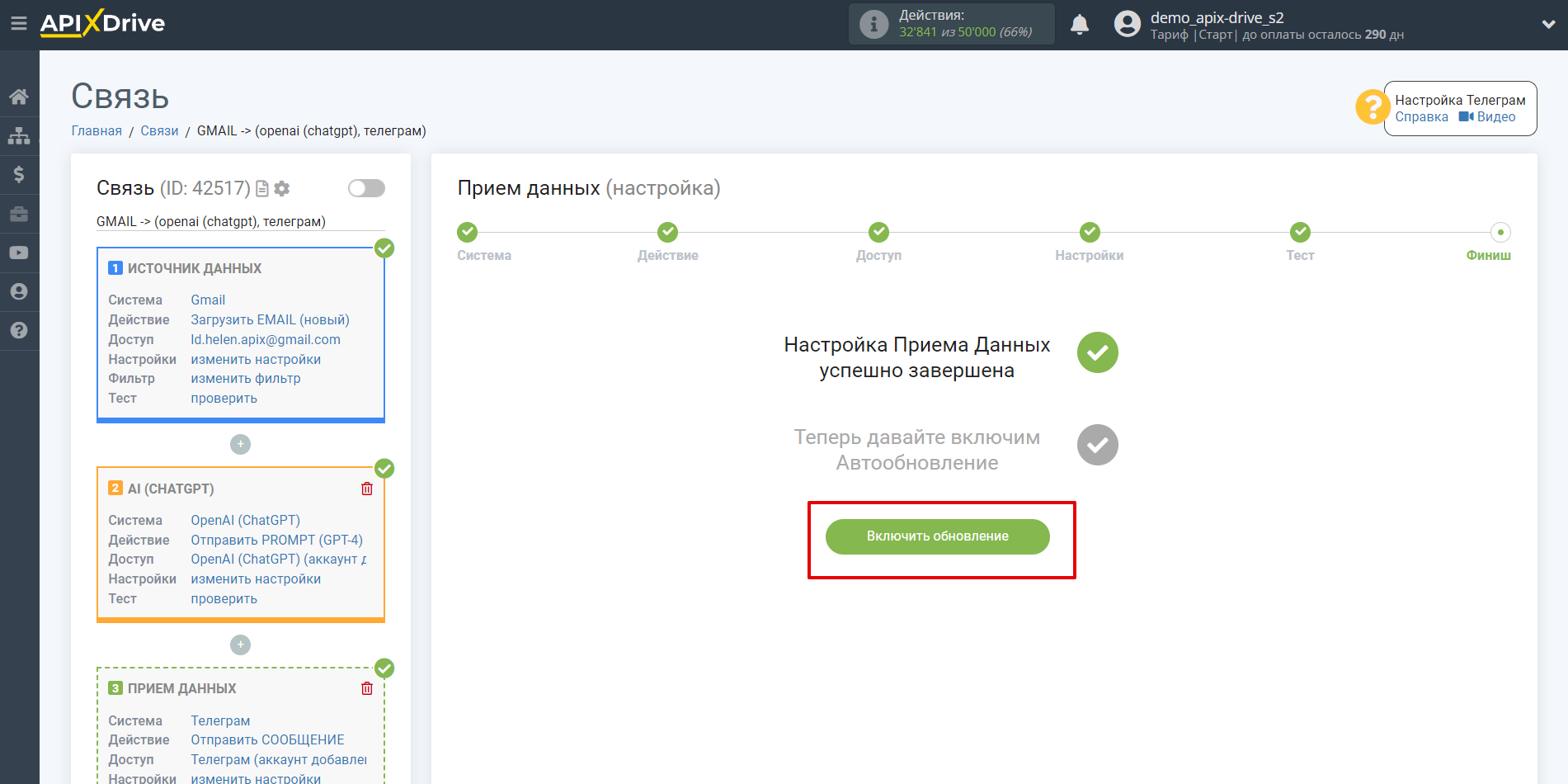Delete the AI (ChatGPT) block
The image size is (1568, 784).
[367, 489]
